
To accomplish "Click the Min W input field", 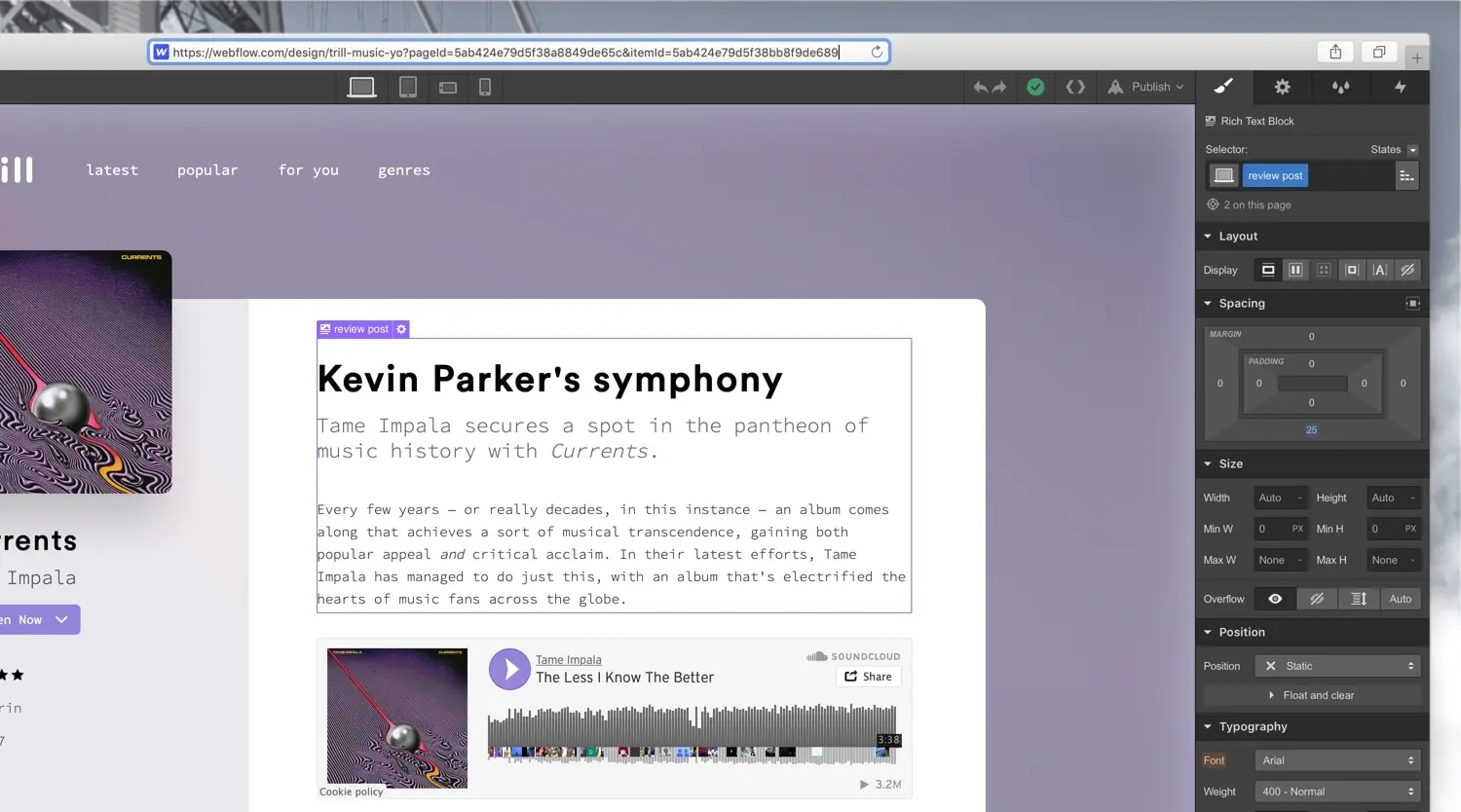I will tap(1281, 529).
